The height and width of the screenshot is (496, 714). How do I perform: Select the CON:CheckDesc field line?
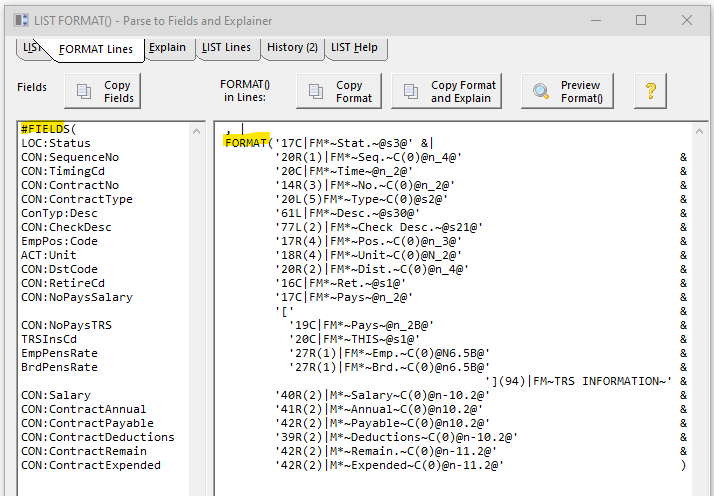click(66, 227)
